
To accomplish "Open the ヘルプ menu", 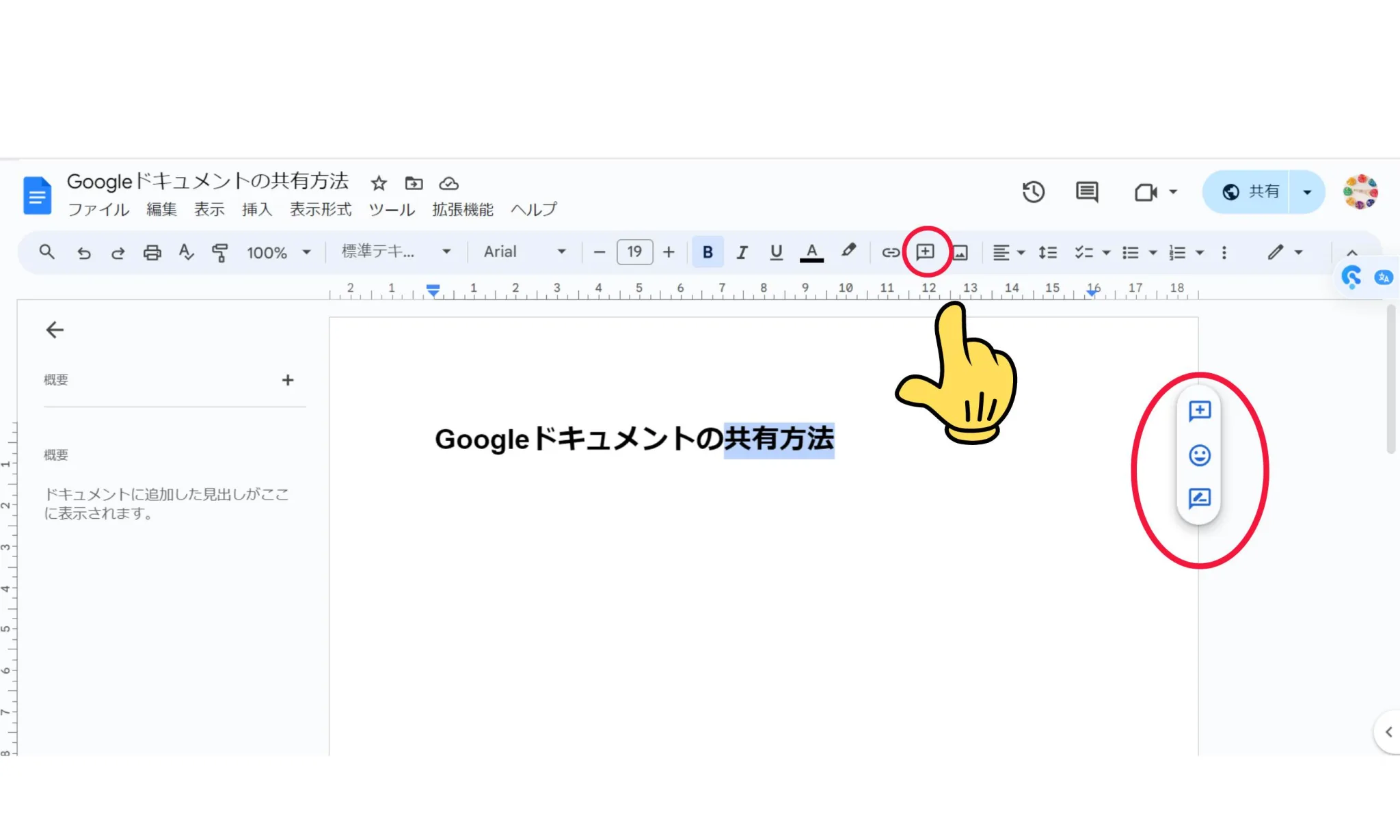I will [534, 209].
